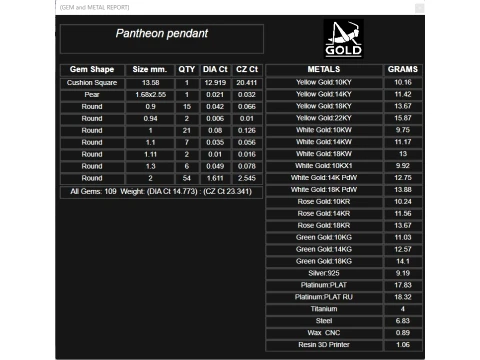Click the 6.83 grams value
Viewport: 480px width, 360px height.
[x=403, y=321]
